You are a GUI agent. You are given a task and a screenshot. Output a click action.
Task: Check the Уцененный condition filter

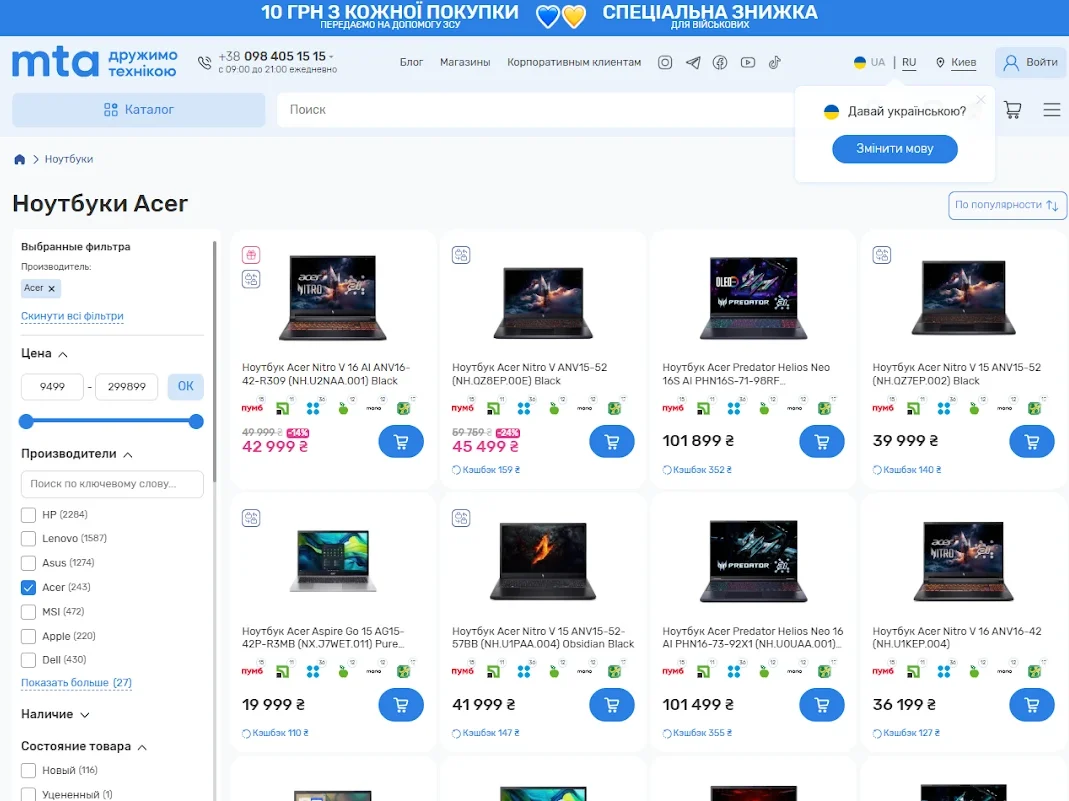coord(29,794)
